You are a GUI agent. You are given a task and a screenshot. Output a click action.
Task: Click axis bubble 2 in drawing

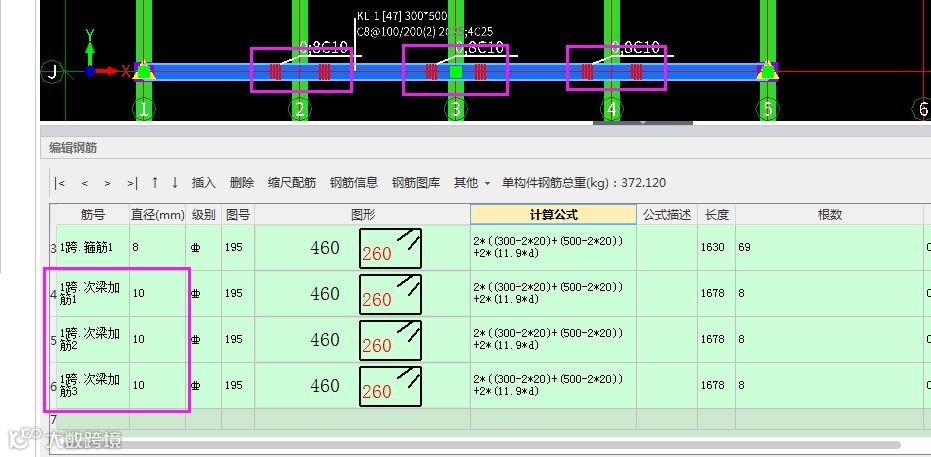pyautogui.click(x=300, y=109)
